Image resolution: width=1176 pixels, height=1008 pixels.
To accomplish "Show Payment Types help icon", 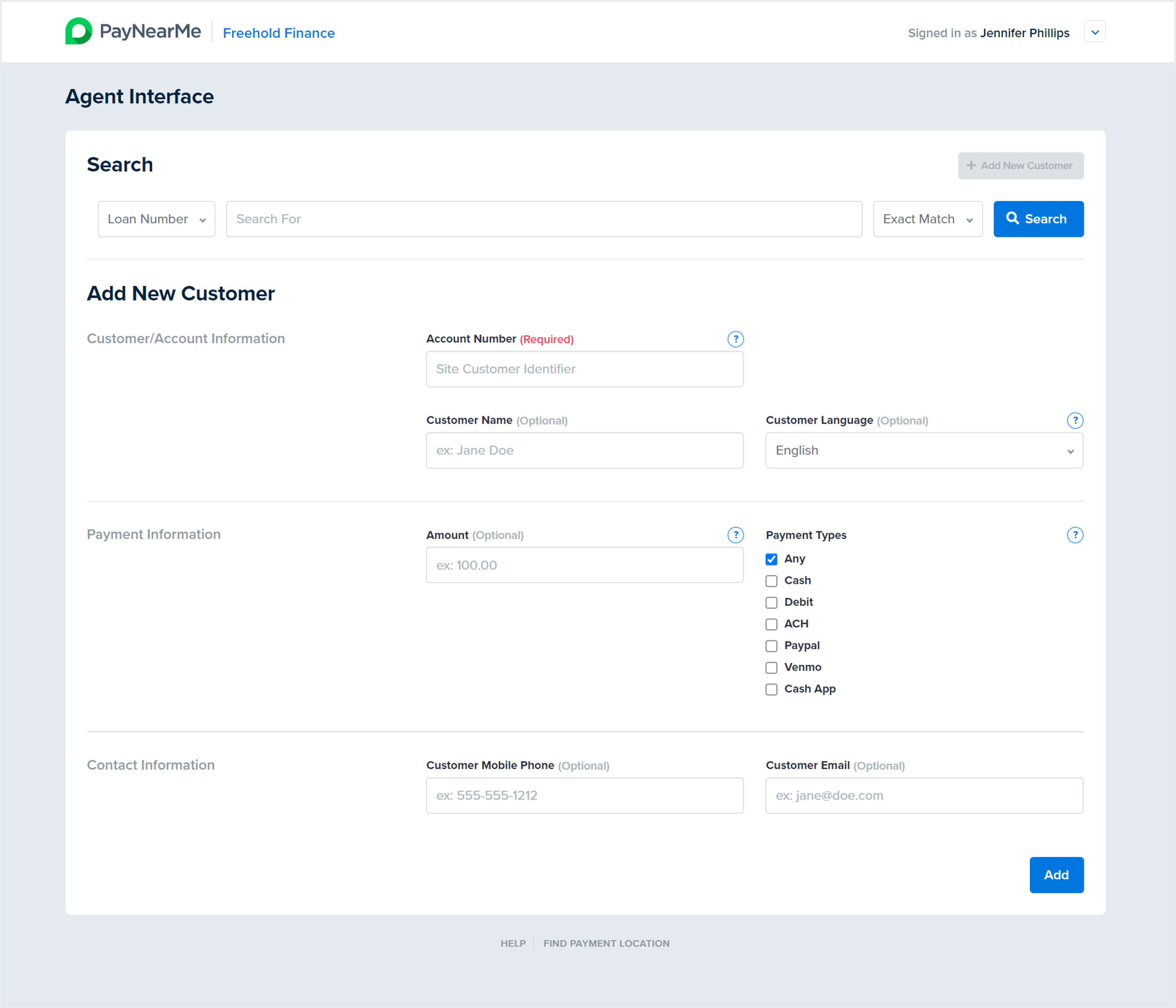I will coord(1075,535).
